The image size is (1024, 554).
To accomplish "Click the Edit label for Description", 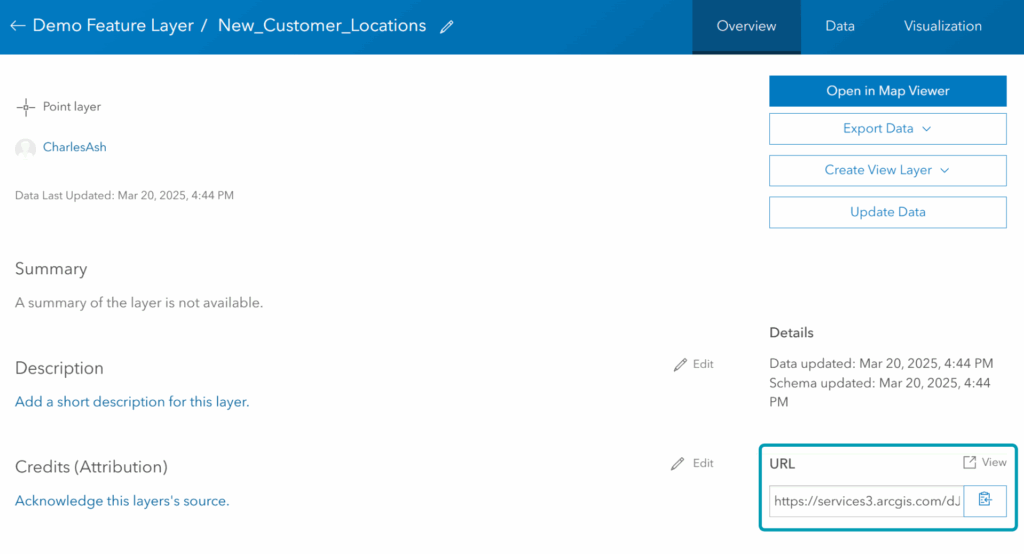I will coord(703,365).
